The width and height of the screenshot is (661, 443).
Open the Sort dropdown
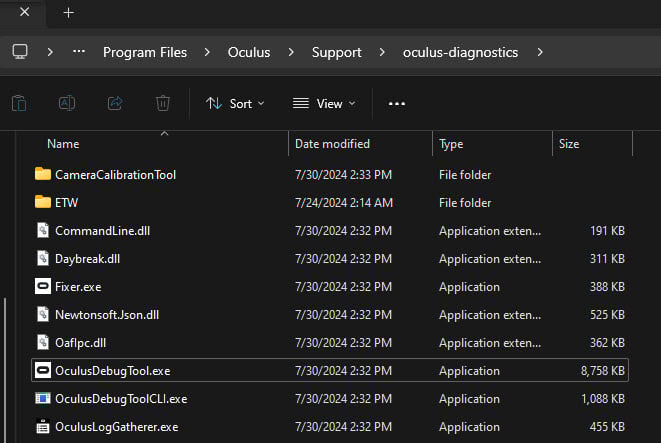(x=235, y=104)
